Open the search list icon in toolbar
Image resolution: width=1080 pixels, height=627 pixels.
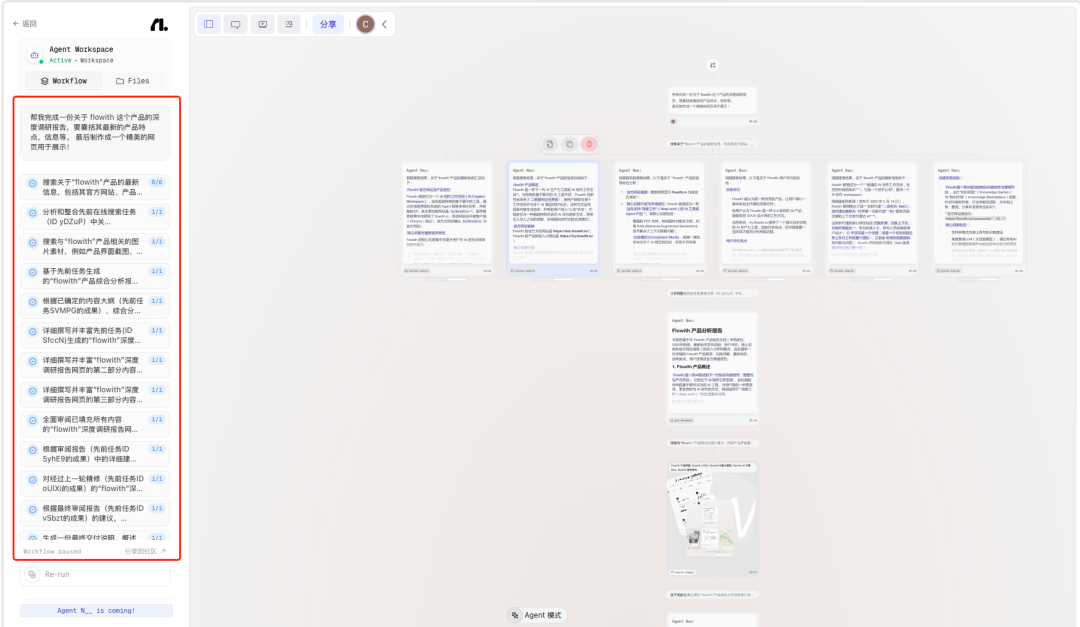coord(289,24)
